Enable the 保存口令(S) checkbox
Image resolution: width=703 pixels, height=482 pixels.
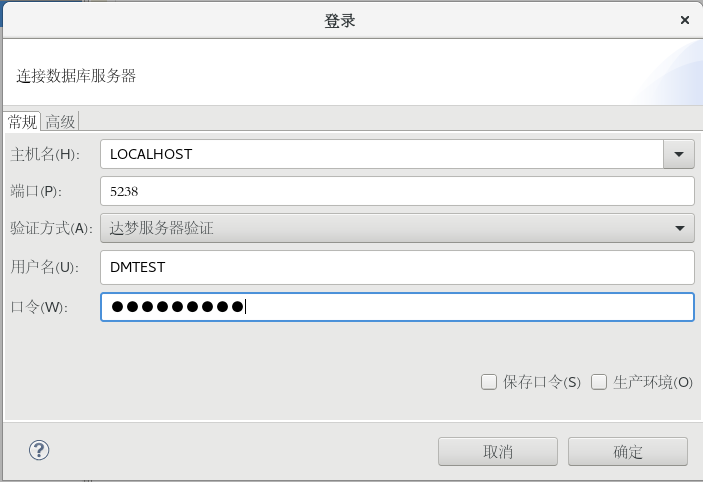pyautogui.click(x=489, y=382)
